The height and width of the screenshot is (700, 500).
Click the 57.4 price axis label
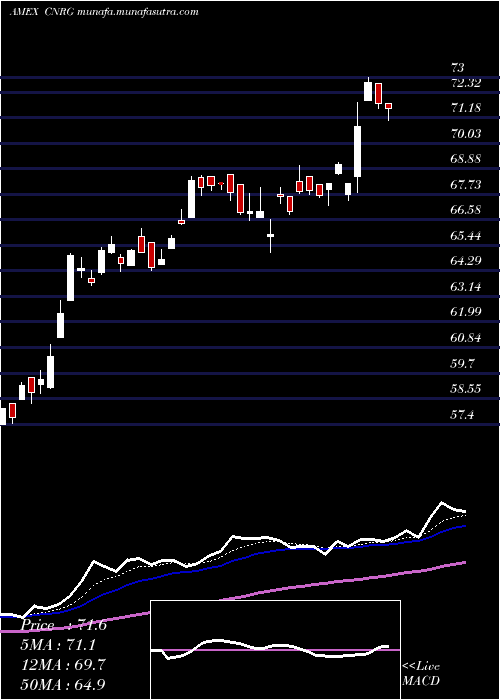[462, 416]
